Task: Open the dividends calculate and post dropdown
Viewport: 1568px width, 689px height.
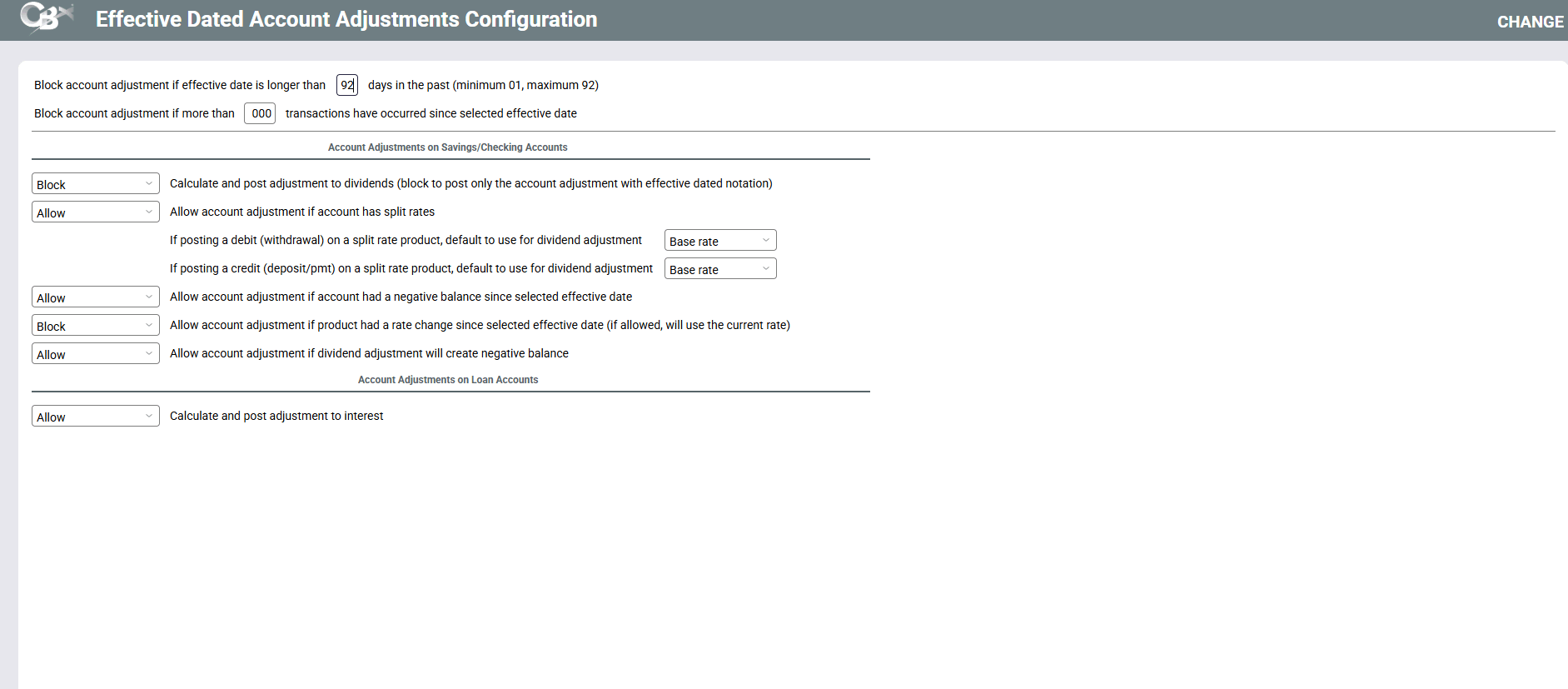Action: click(x=95, y=184)
